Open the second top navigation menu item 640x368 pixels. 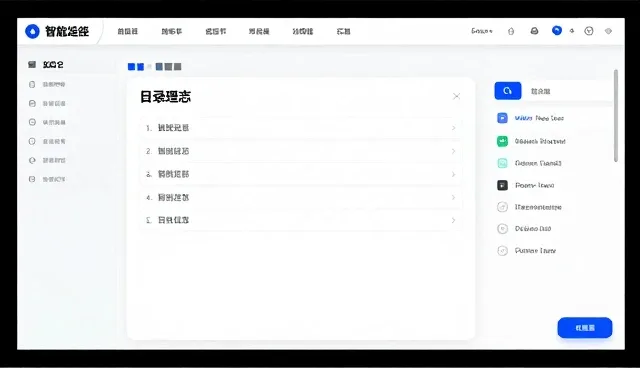172,31
